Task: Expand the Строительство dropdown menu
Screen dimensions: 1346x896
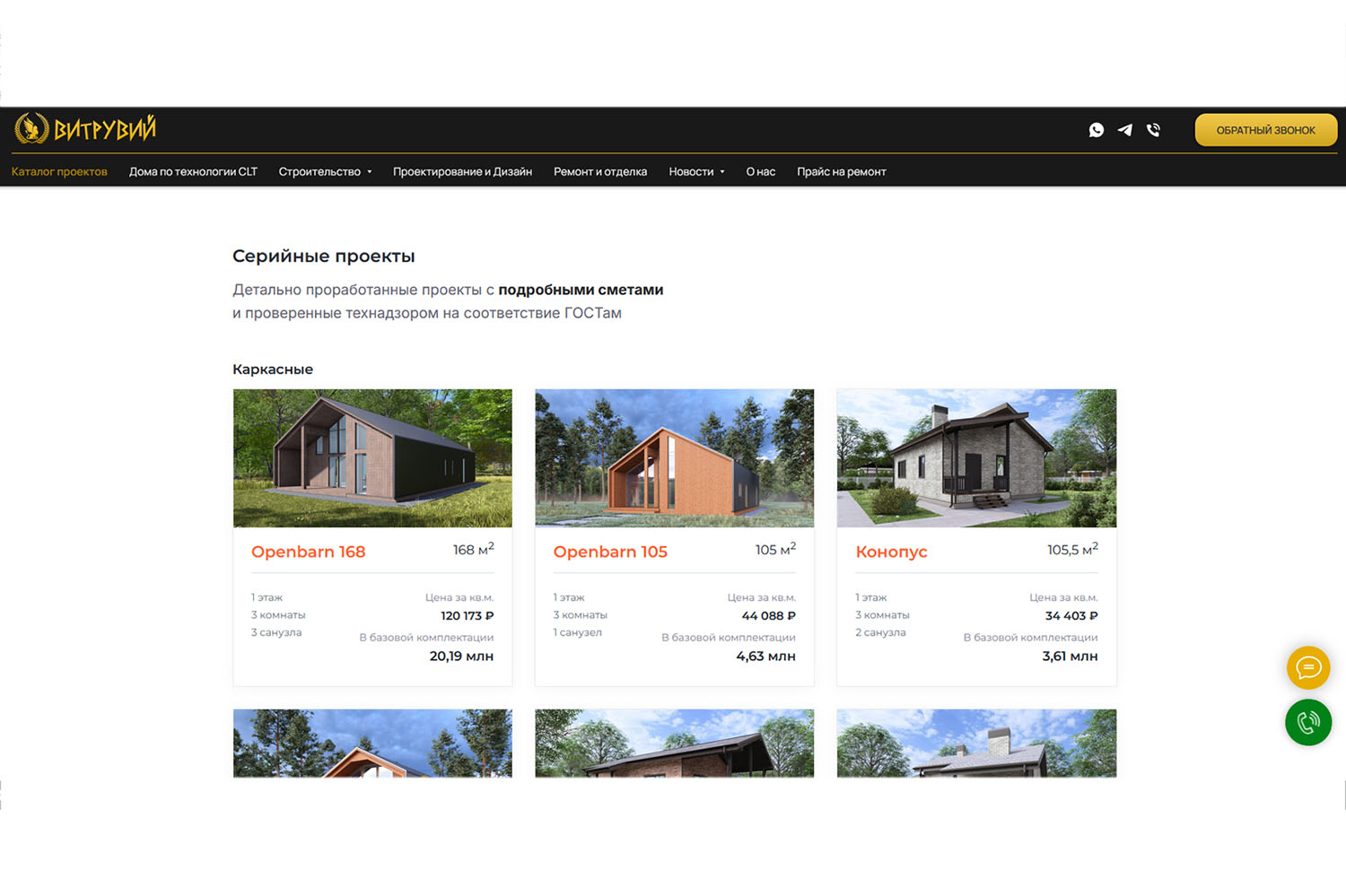Action: [x=325, y=172]
